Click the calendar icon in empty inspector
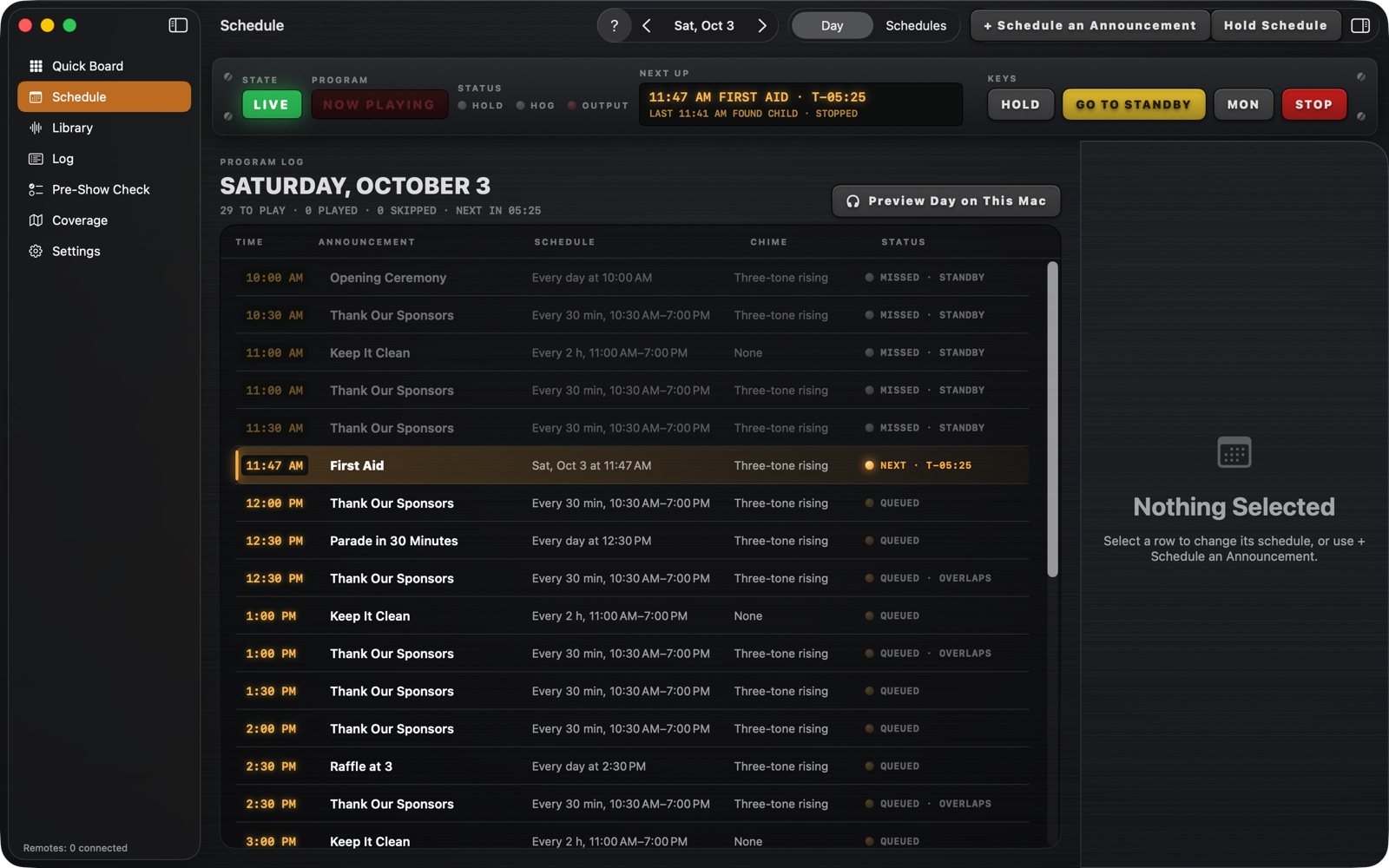The height and width of the screenshot is (868, 1389). click(1234, 452)
